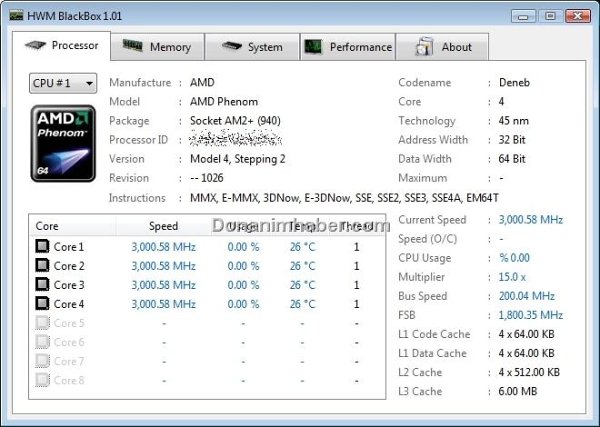Switch to the System tab
The width and height of the screenshot is (600, 427).
[x=252, y=47]
